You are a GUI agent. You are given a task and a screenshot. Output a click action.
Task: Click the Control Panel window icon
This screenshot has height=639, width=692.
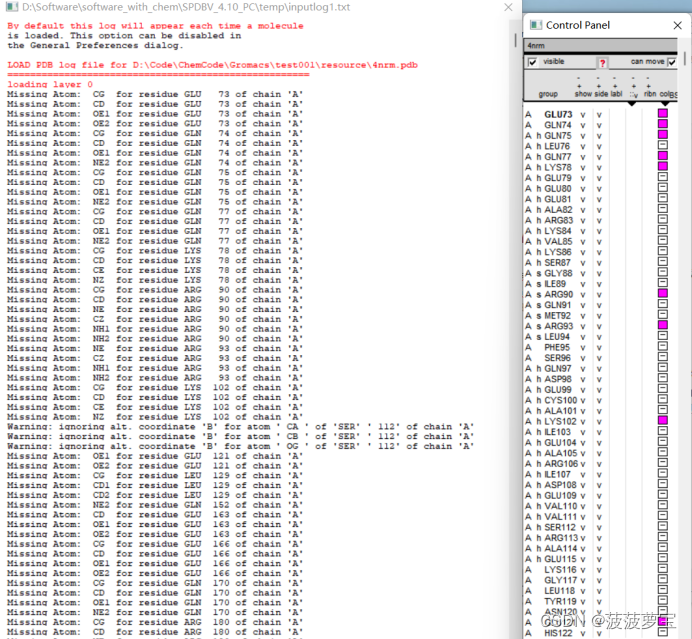click(536, 25)
